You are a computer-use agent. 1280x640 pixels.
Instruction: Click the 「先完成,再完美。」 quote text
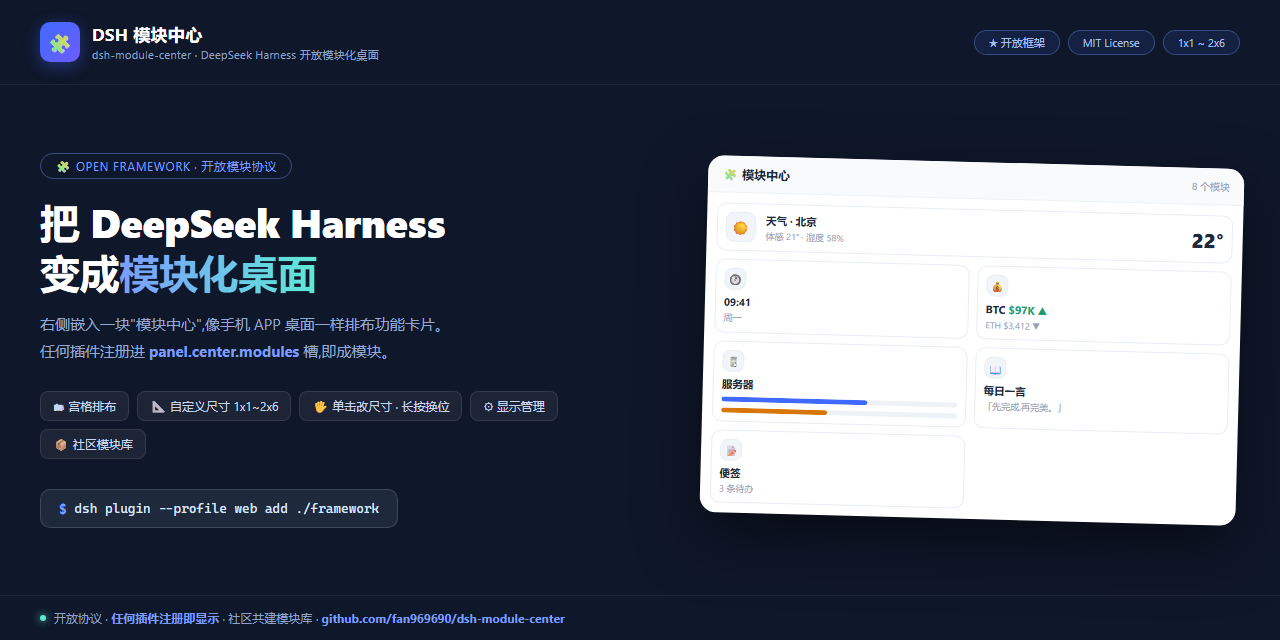1023,407
